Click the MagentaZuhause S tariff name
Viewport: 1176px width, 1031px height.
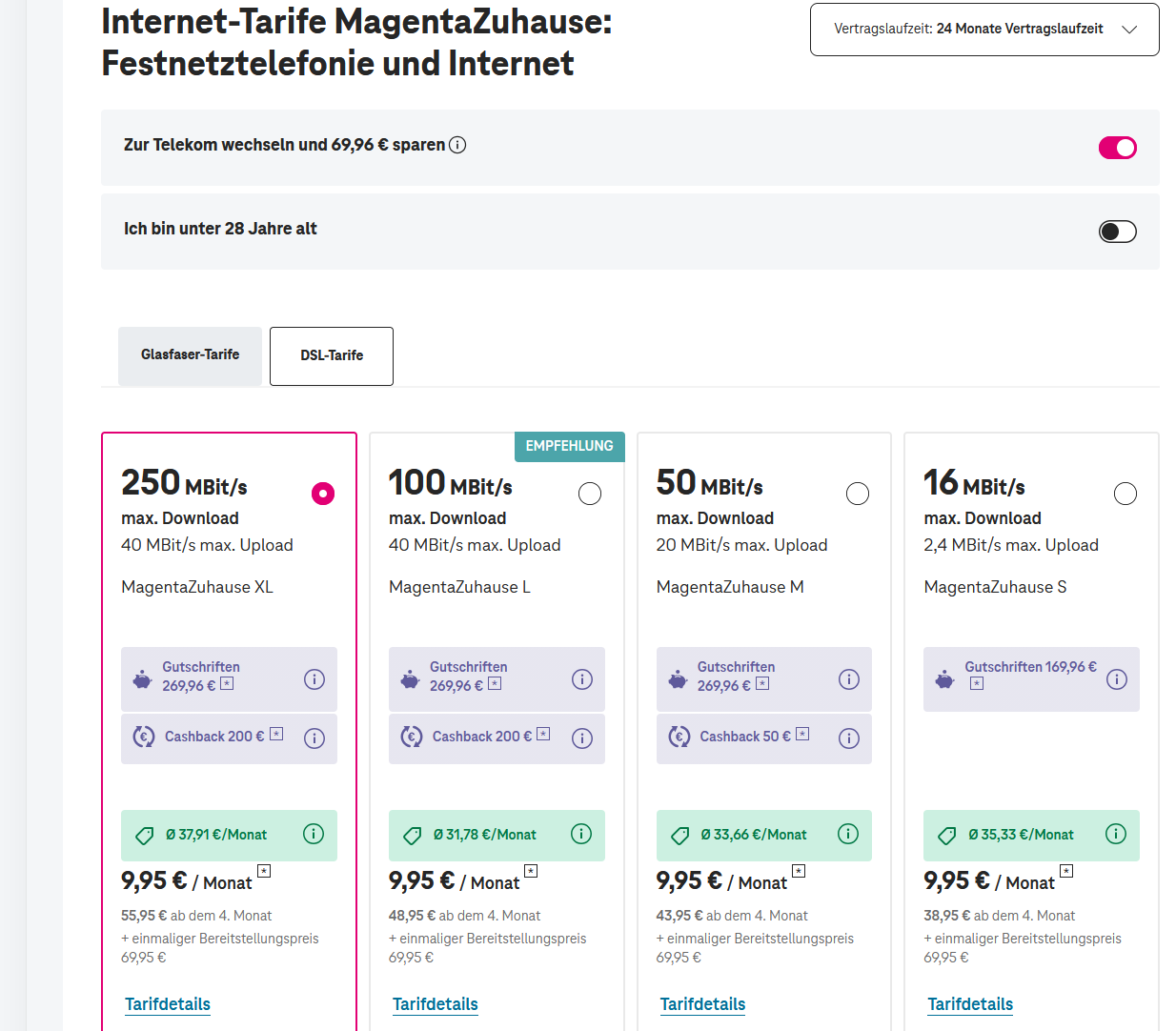[x=995, y=587]
